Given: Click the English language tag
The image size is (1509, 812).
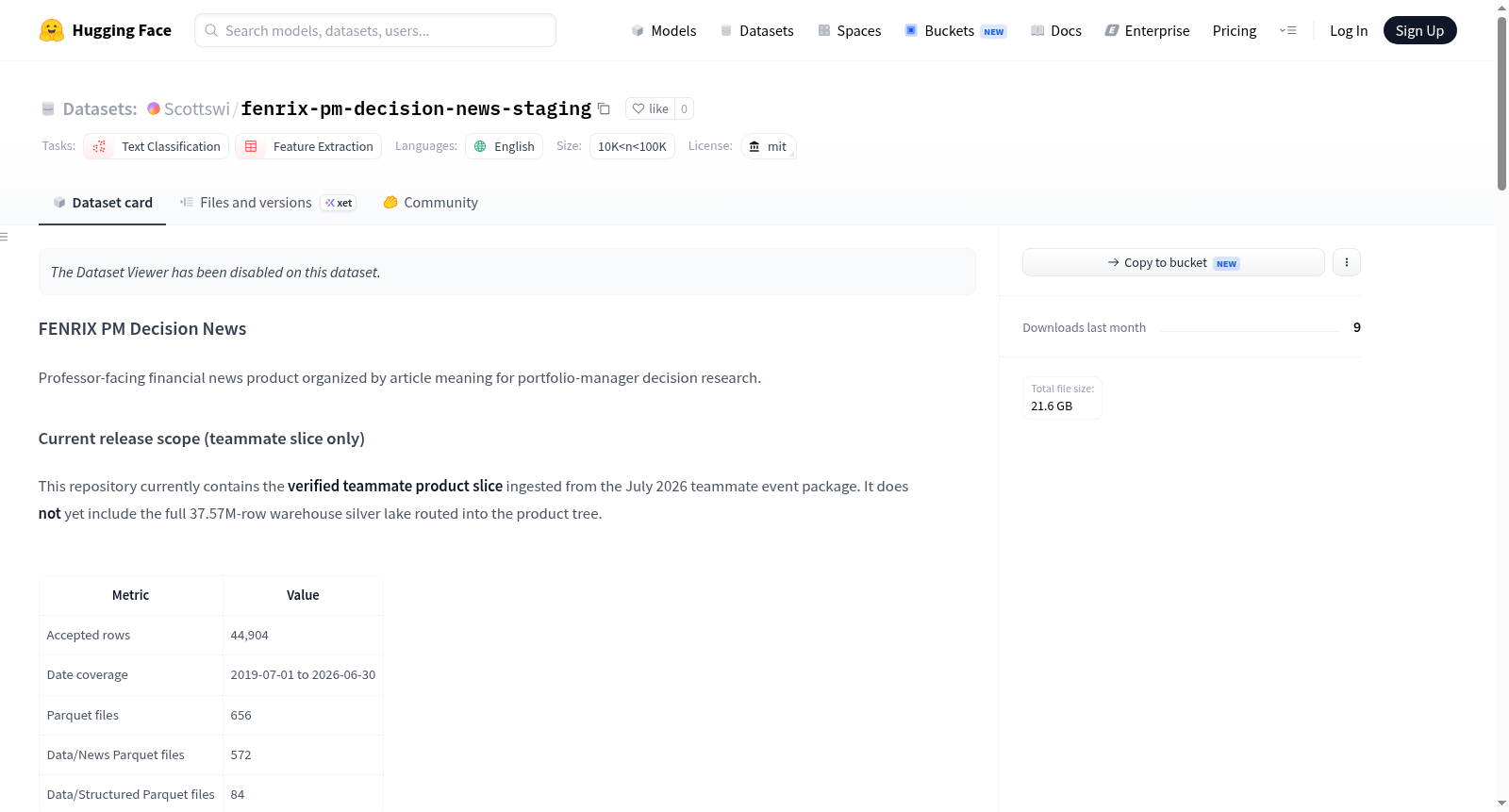Looking at the screenshot, I should click(504, 146).
